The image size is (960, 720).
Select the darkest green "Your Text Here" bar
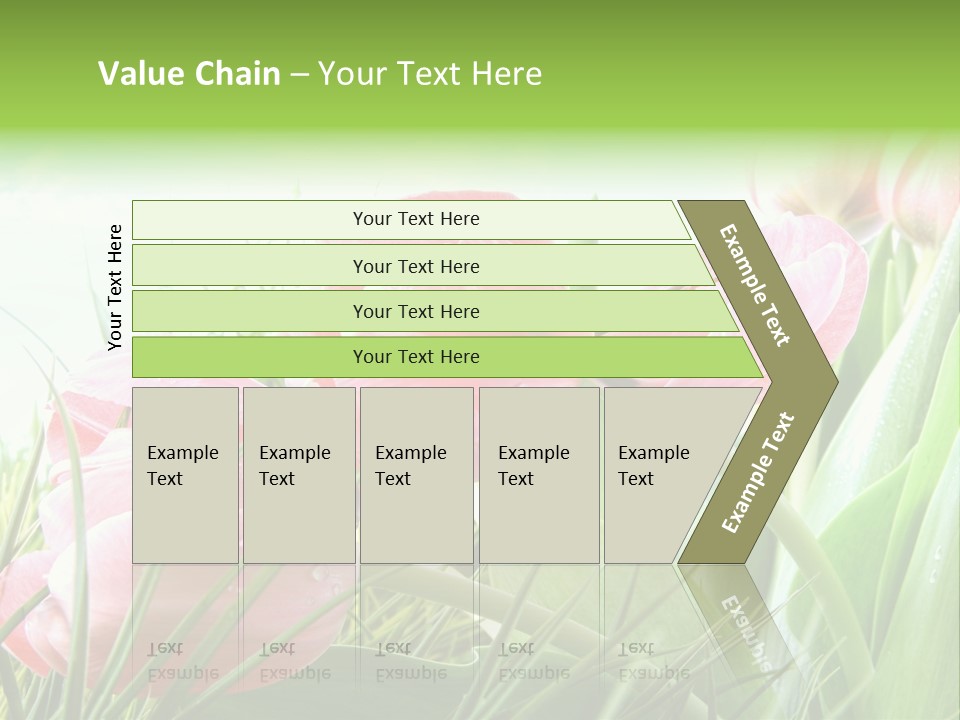415,357
